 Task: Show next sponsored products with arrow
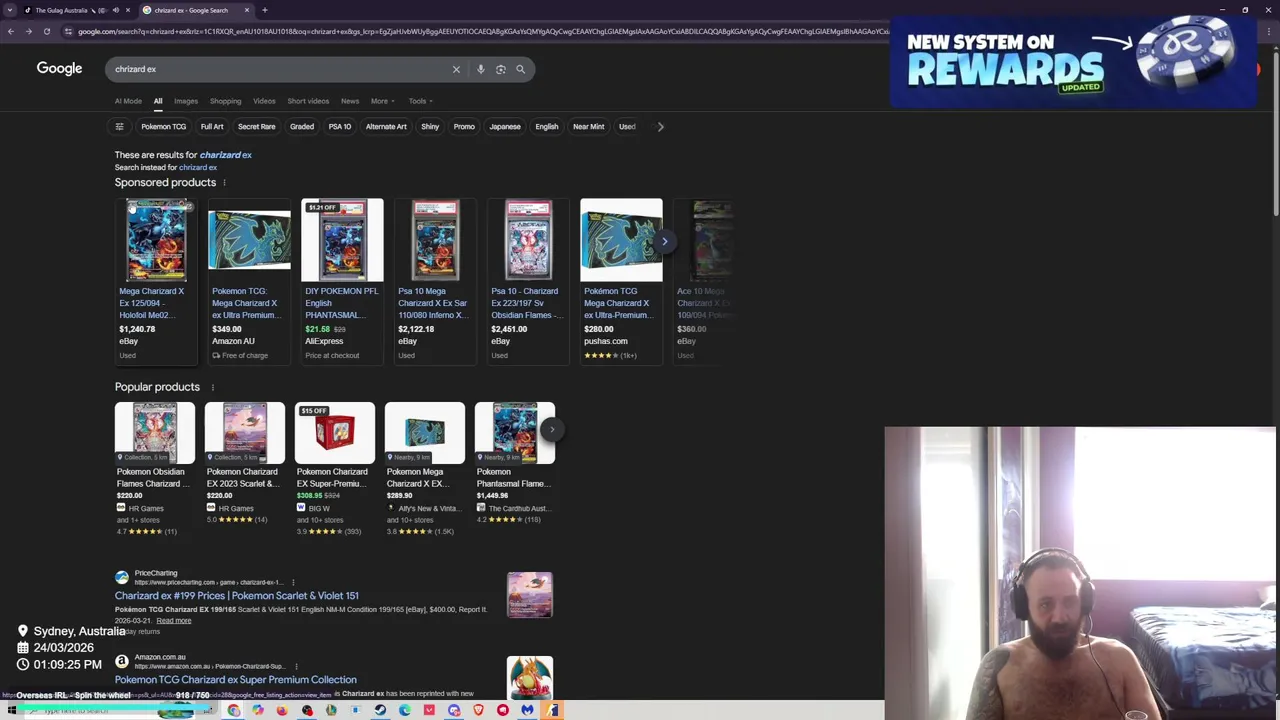(664, 241)
